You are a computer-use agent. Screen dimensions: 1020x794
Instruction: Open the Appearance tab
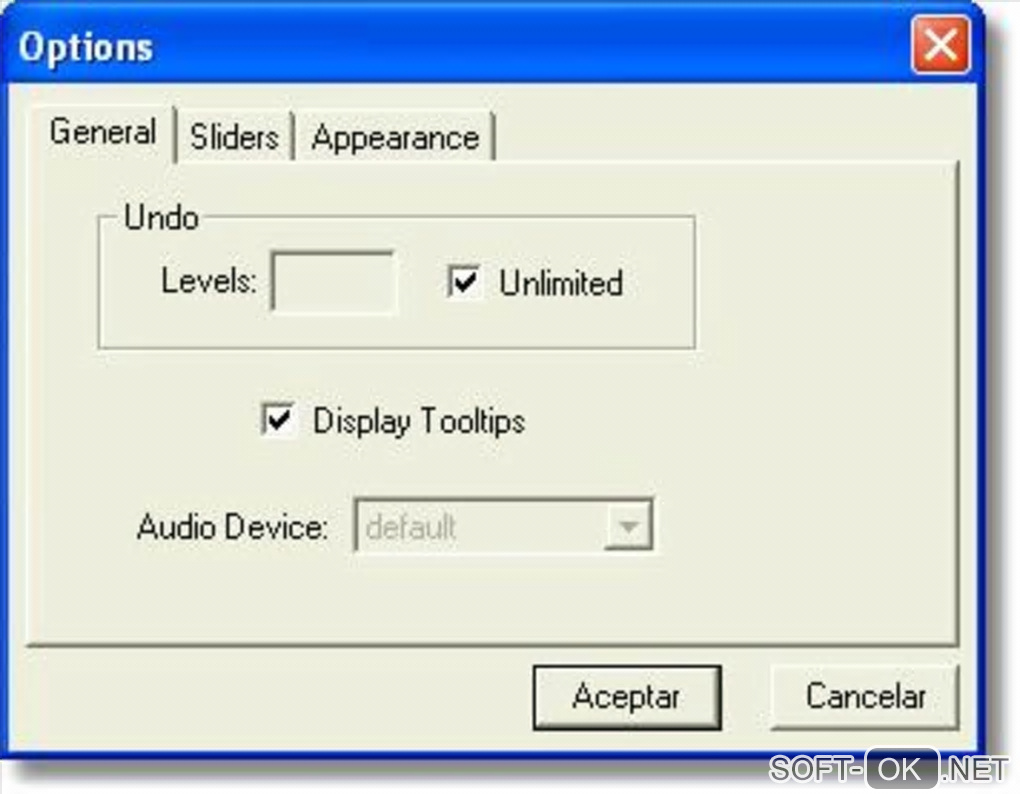pos(395,137)
